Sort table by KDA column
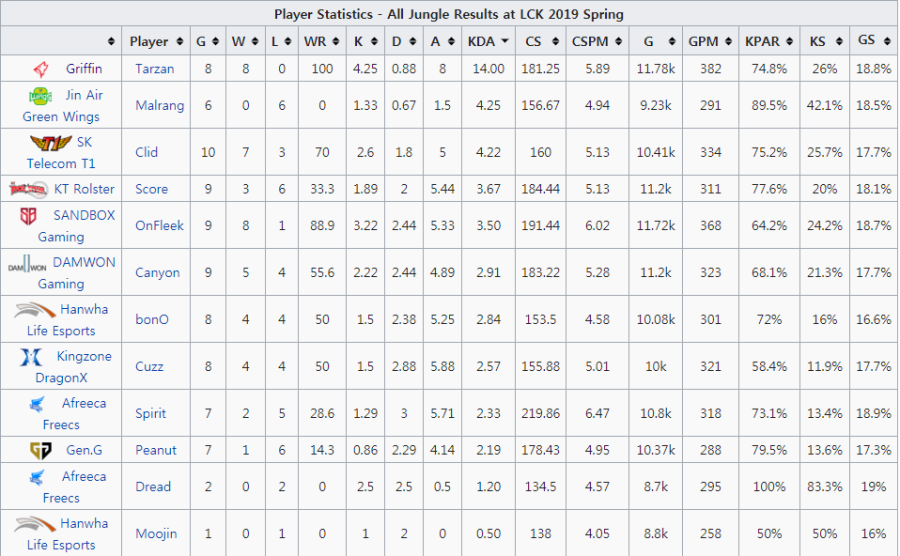This screenshot has width=900, height=556. click(488, 42)
